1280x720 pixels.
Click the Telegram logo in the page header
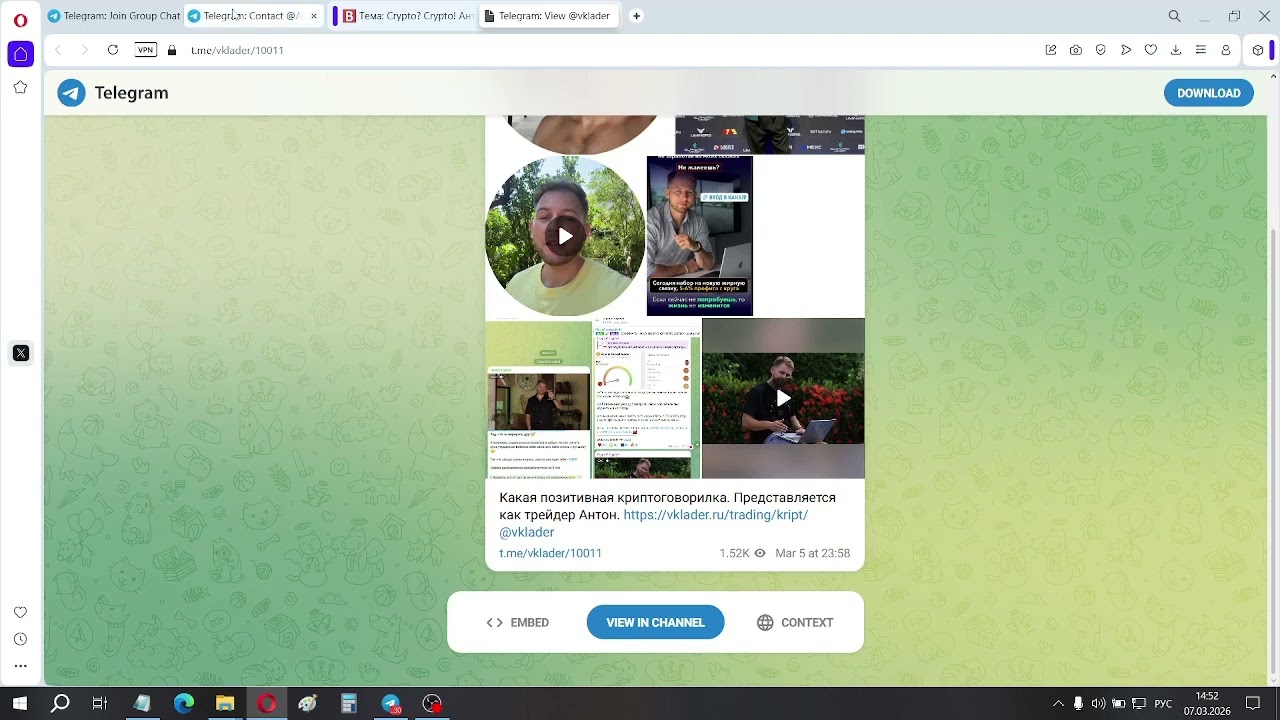[x=112, y=93]
